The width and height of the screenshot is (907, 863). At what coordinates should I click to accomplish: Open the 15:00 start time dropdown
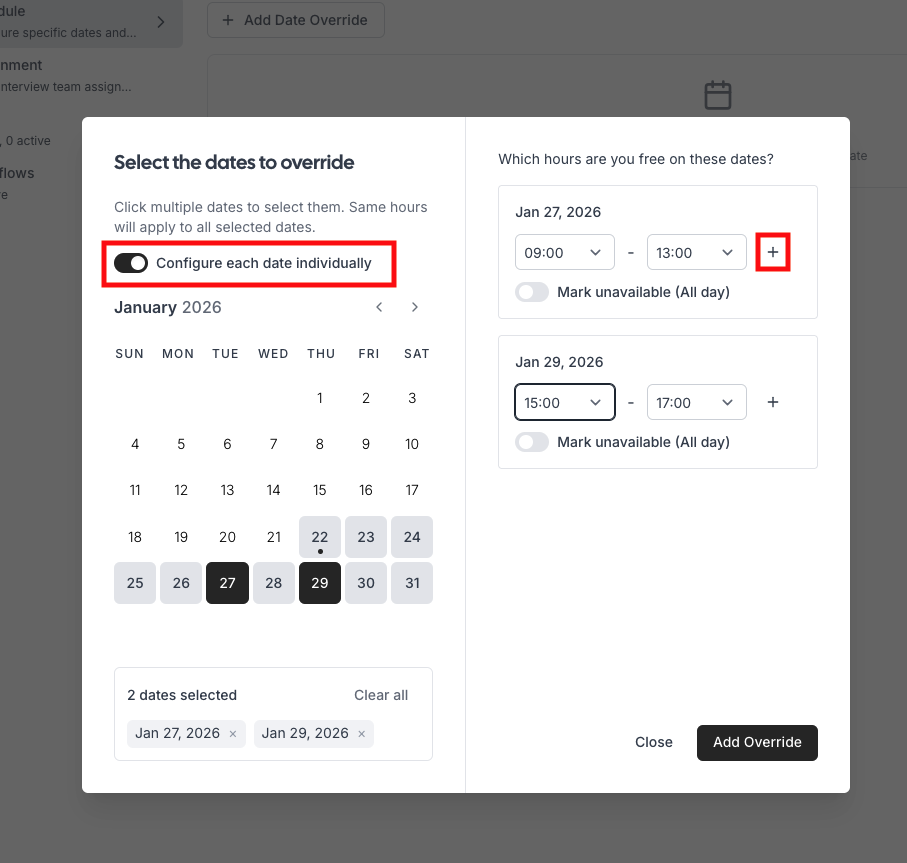point(565,402)
